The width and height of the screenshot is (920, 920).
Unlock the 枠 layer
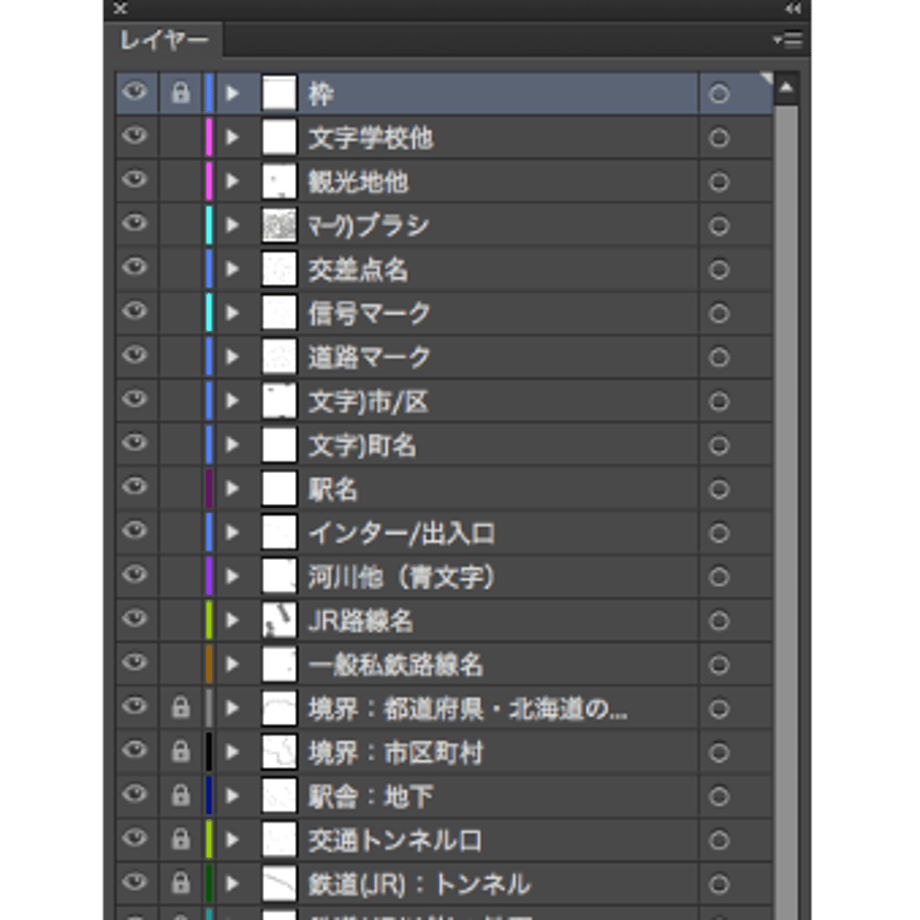(180, 93)
